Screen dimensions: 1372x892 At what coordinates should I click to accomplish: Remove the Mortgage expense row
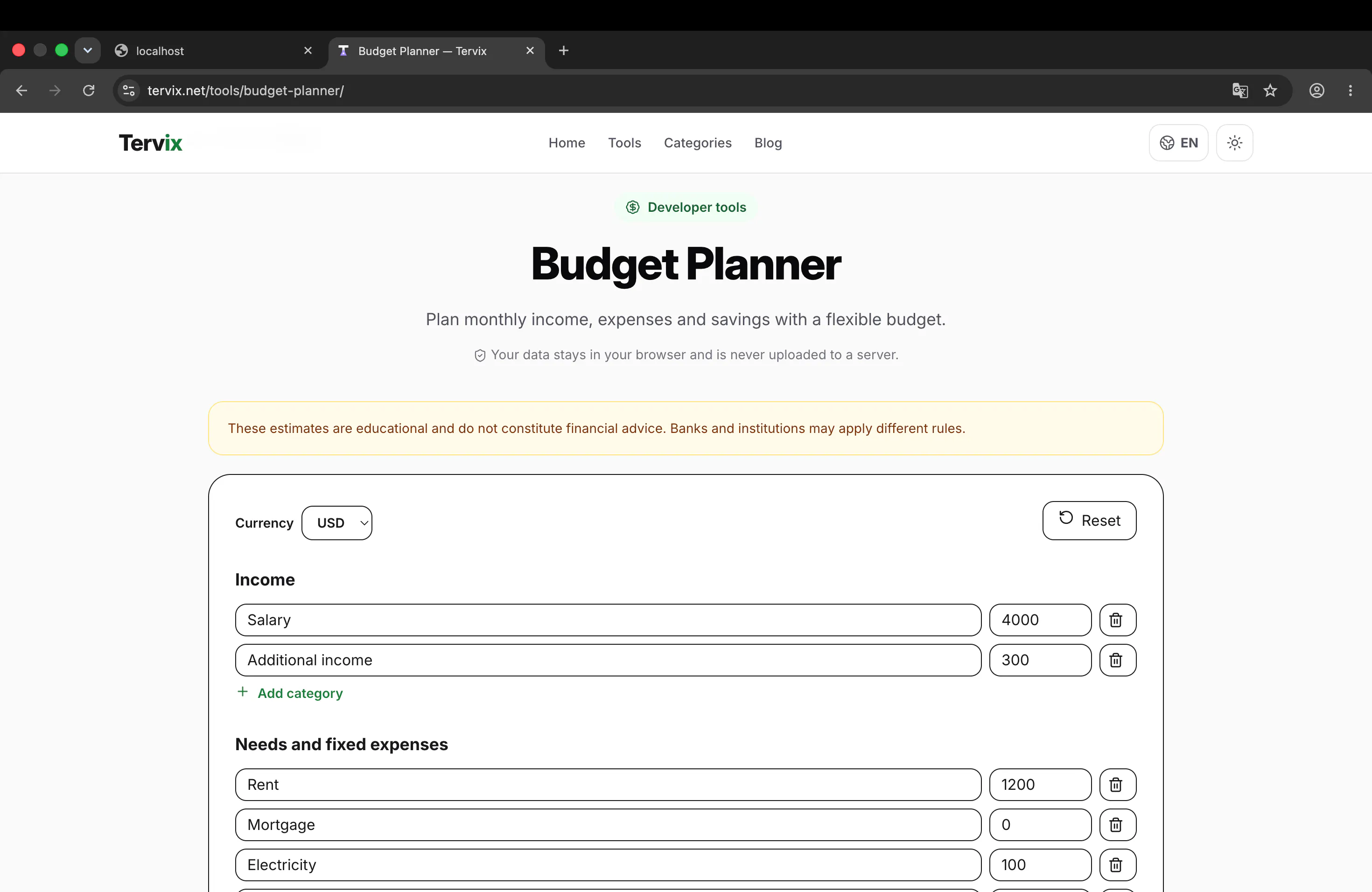pyautogui.click(x=1117, y=824)
